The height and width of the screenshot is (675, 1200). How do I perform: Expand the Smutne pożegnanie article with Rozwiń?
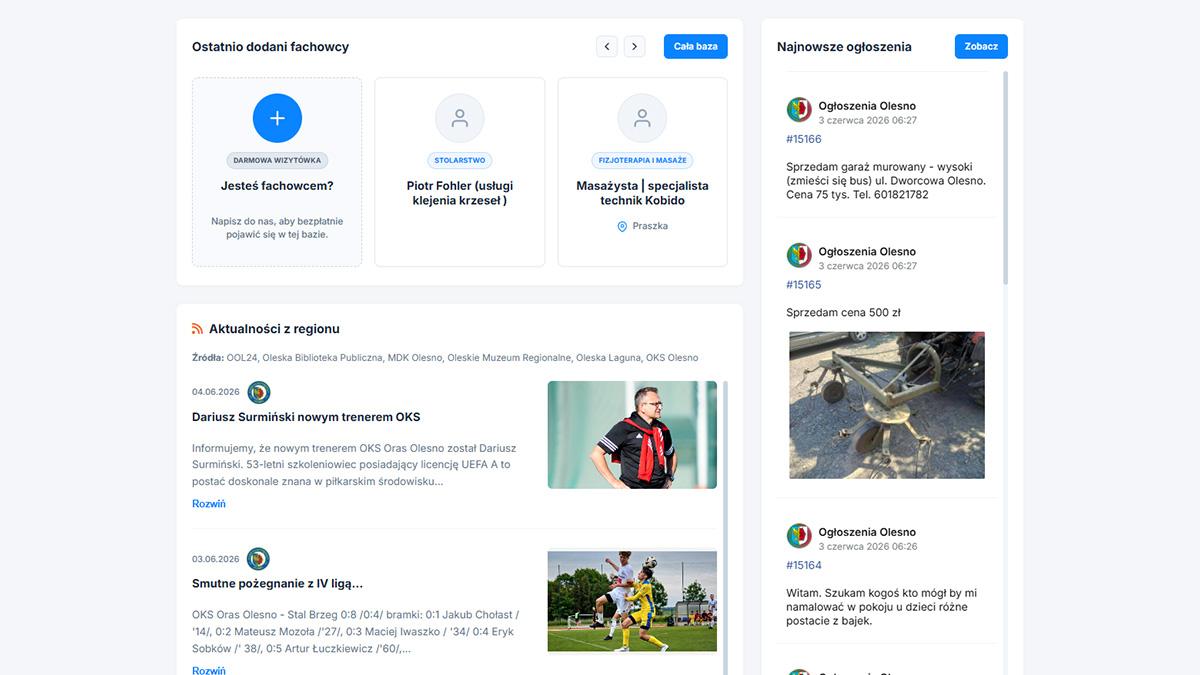click(x=209, y=670)
